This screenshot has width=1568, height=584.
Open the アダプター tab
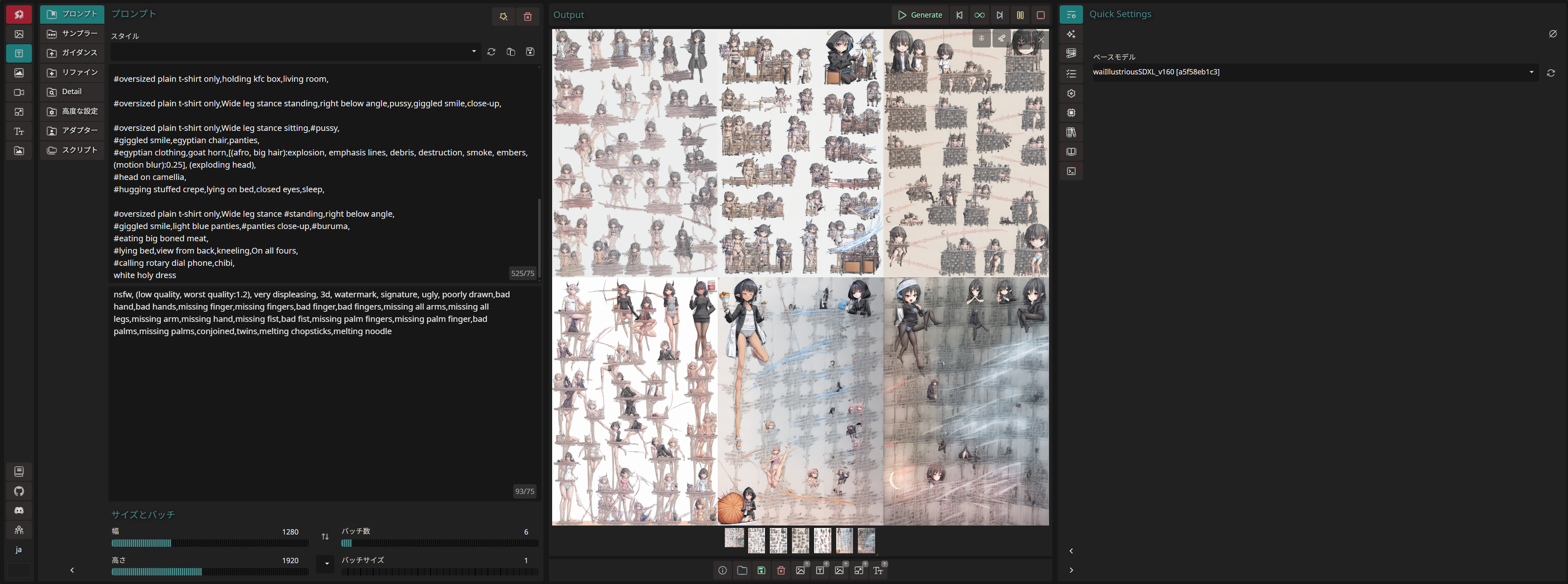(x=72, y=130)
